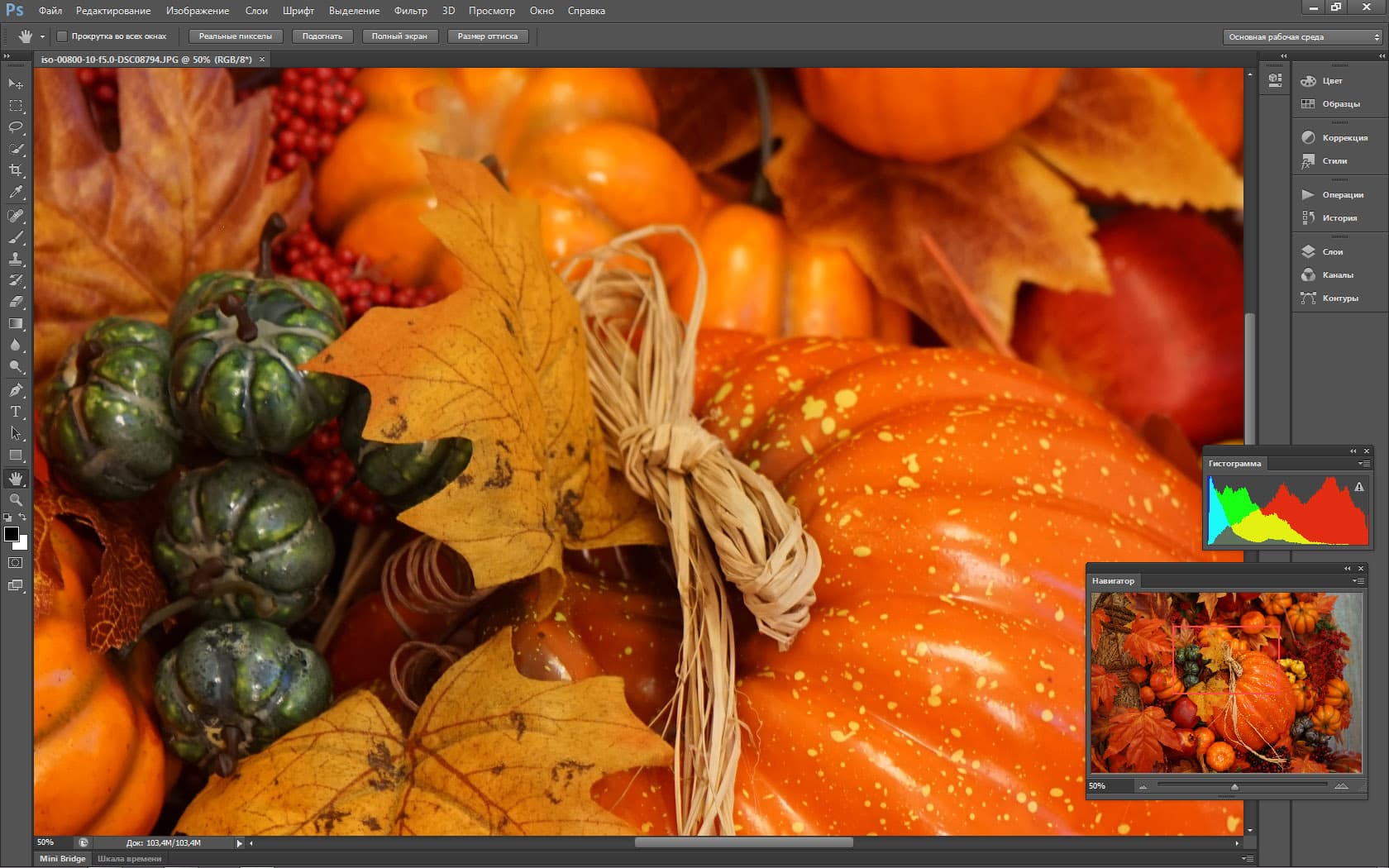Image resolution: width=1389 pixels, height=868 pixels.
Task: Select the Lasso tool
Action: pos(16,127)
